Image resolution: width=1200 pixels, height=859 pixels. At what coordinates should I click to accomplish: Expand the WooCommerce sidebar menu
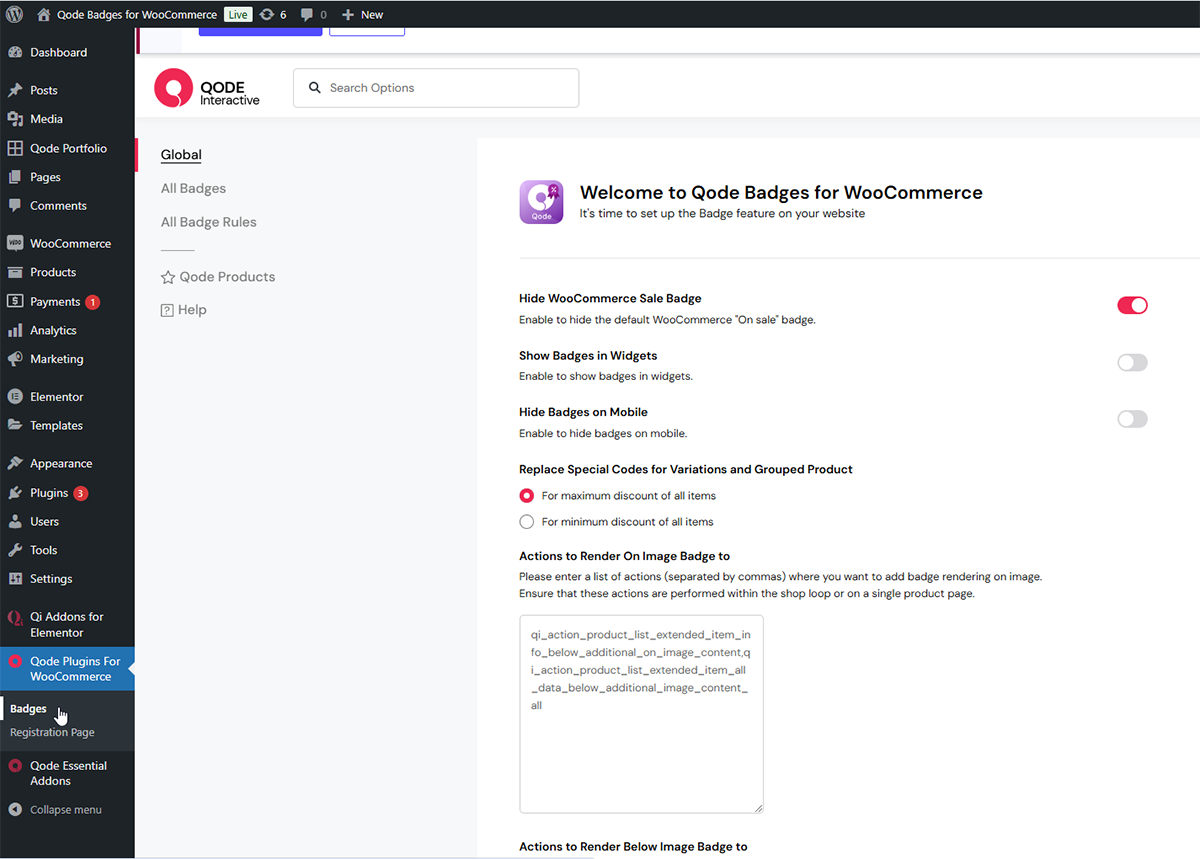(70, 243)
